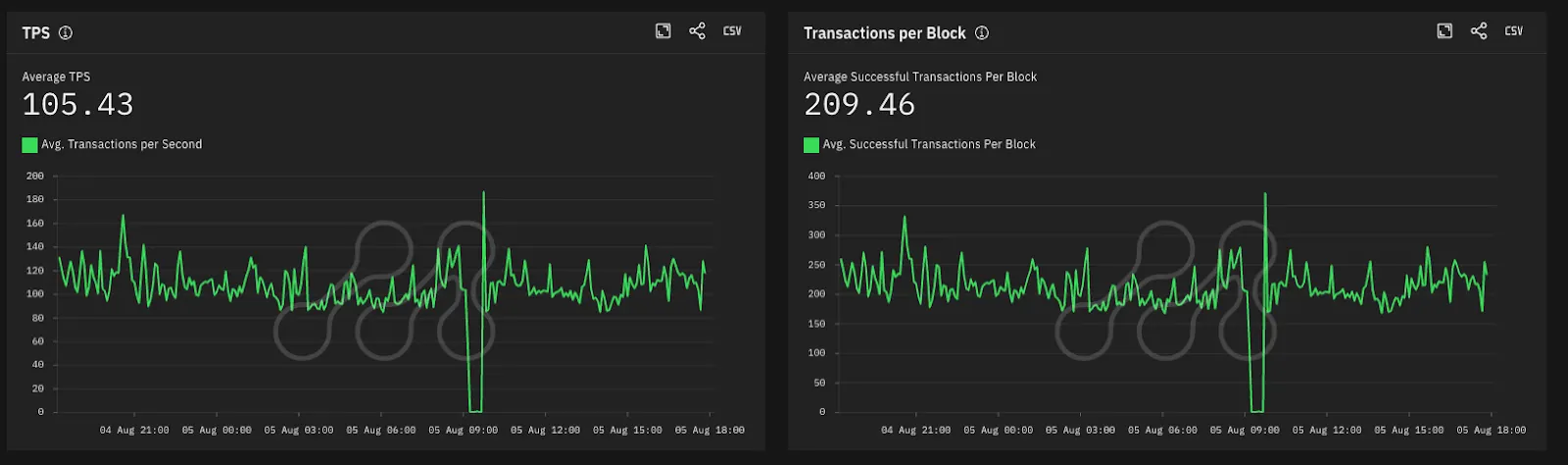The width and height of the screenshot is (1568, 465).
Task: Click the tallest peak in Transactions per Block chart
Action: tap(1265, 194)
